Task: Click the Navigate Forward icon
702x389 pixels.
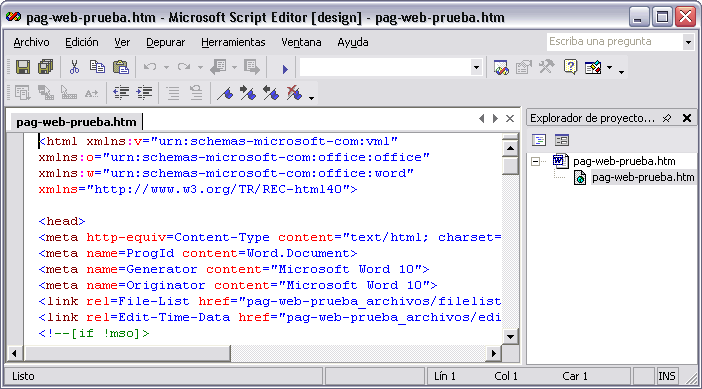Action: click(252, 67)
